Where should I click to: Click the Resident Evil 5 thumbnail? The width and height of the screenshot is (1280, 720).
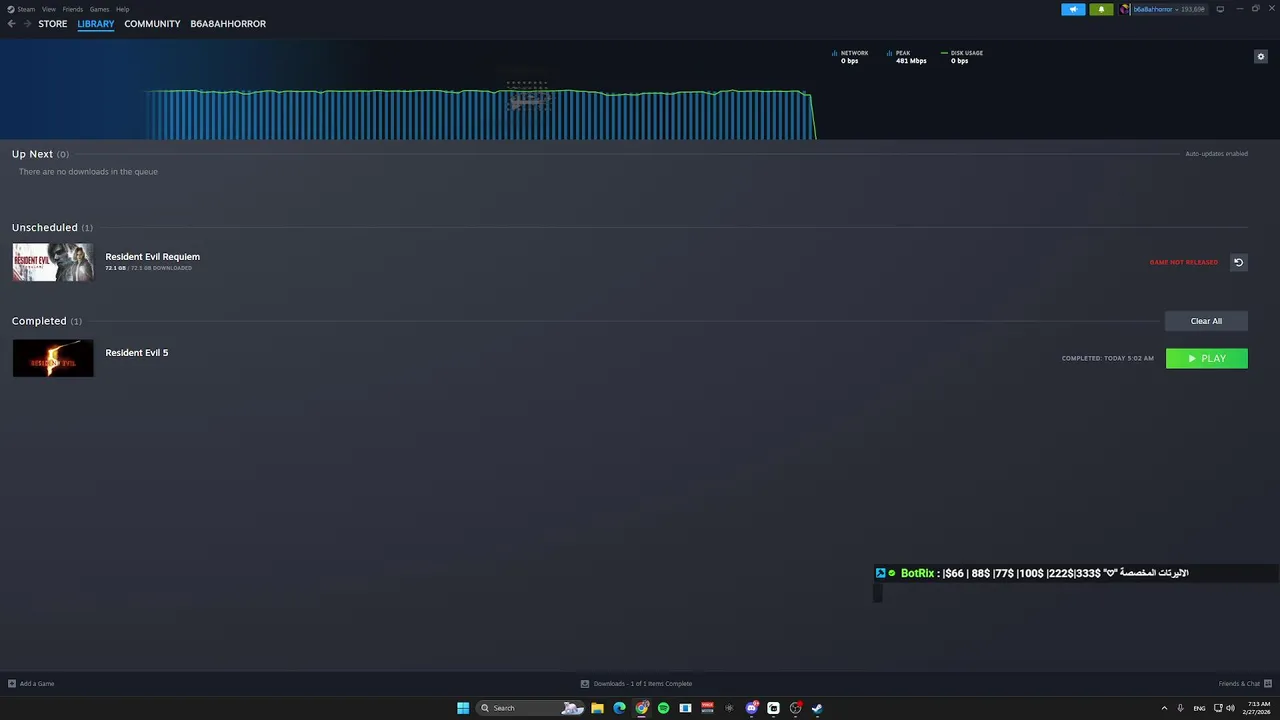coord(53,358)
